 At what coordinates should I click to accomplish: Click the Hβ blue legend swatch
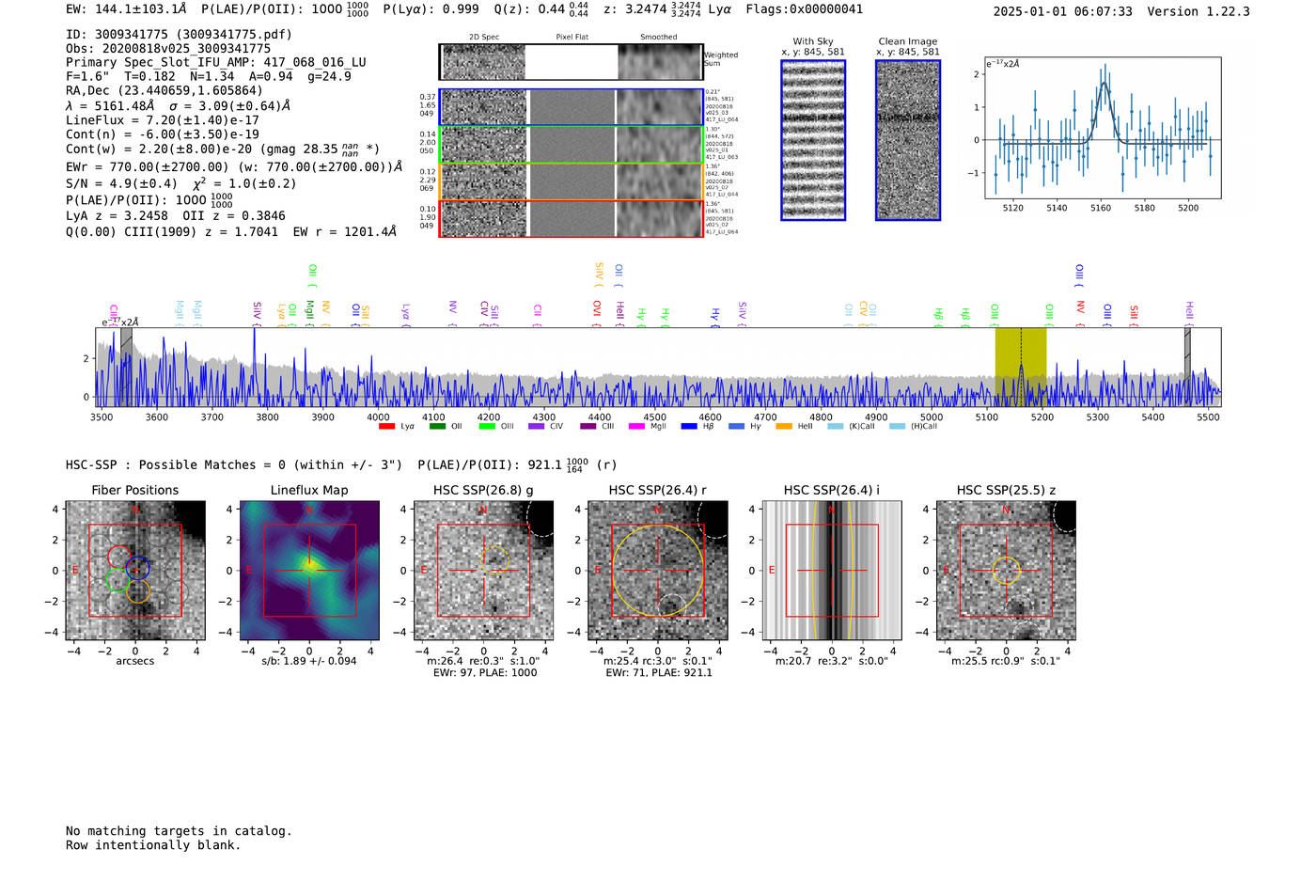[689, 427]
